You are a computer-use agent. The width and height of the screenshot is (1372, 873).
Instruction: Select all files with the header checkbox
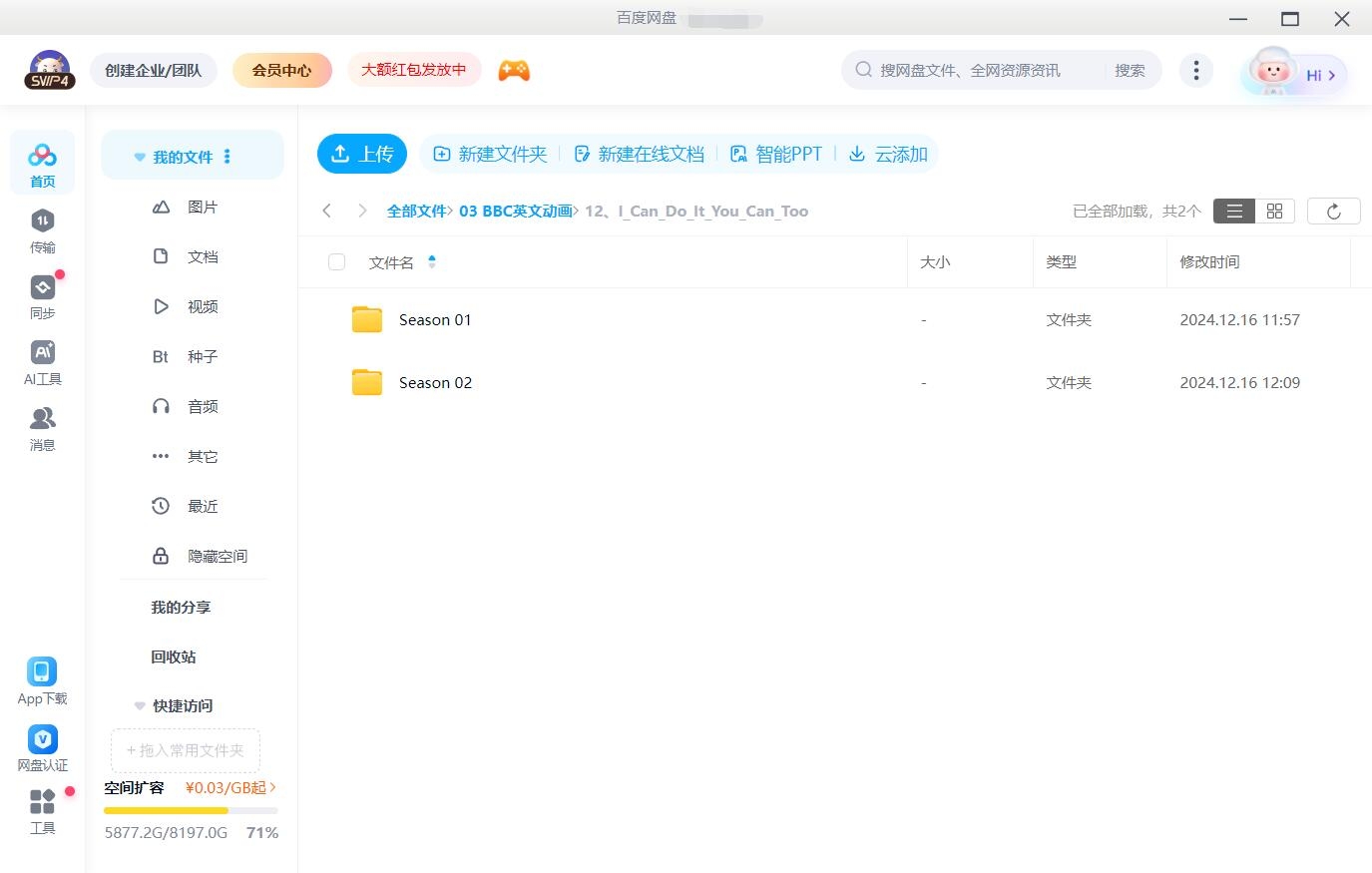336,261
